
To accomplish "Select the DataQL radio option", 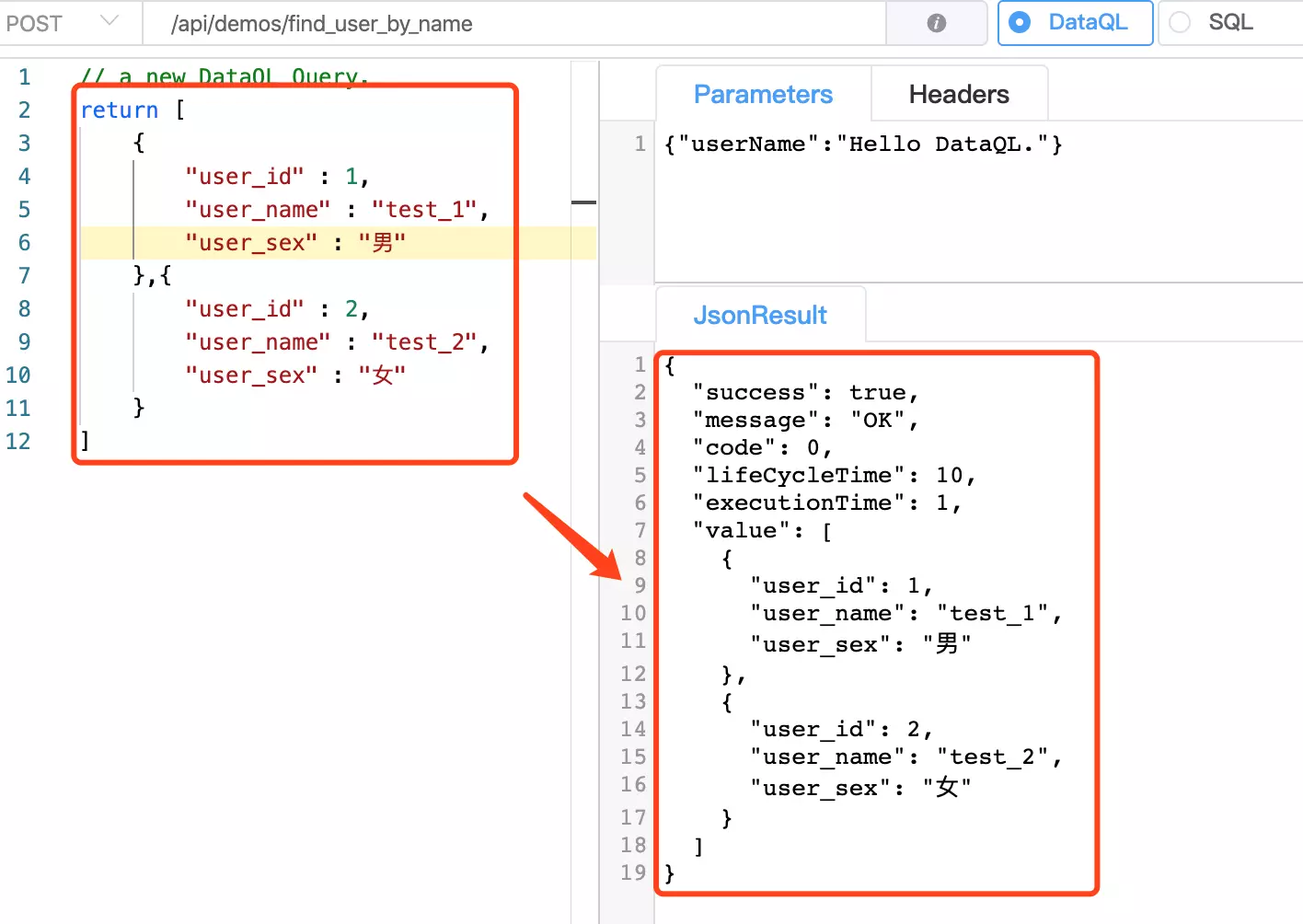I will tap(1075, 22).
